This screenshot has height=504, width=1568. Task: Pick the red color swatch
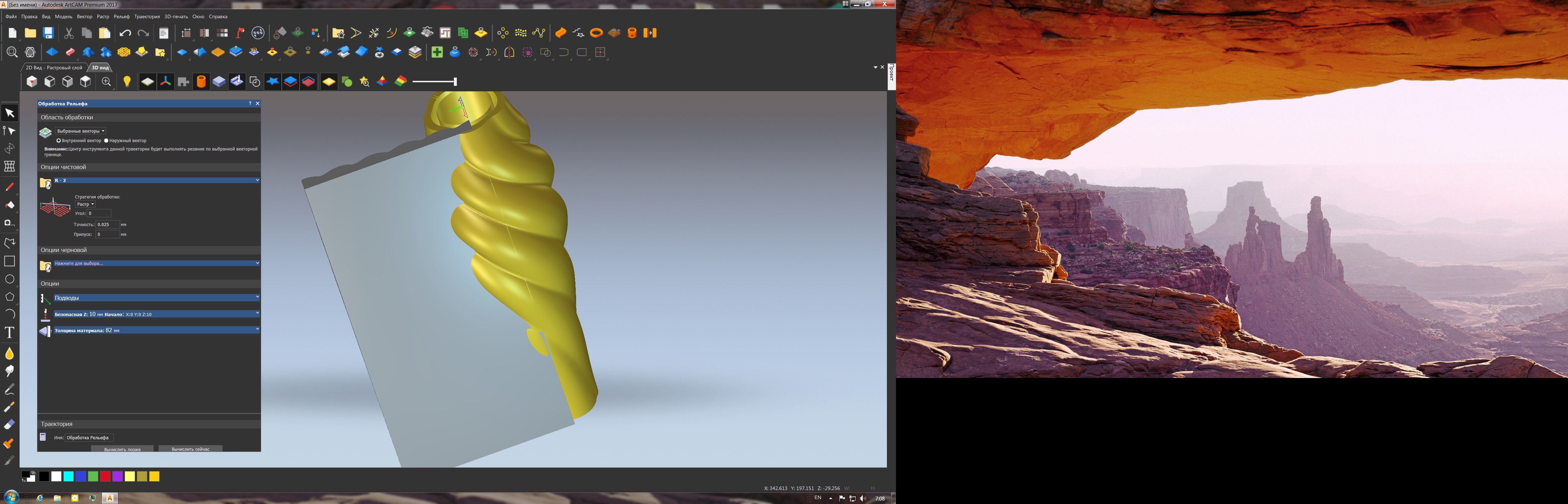coord(105,477)
